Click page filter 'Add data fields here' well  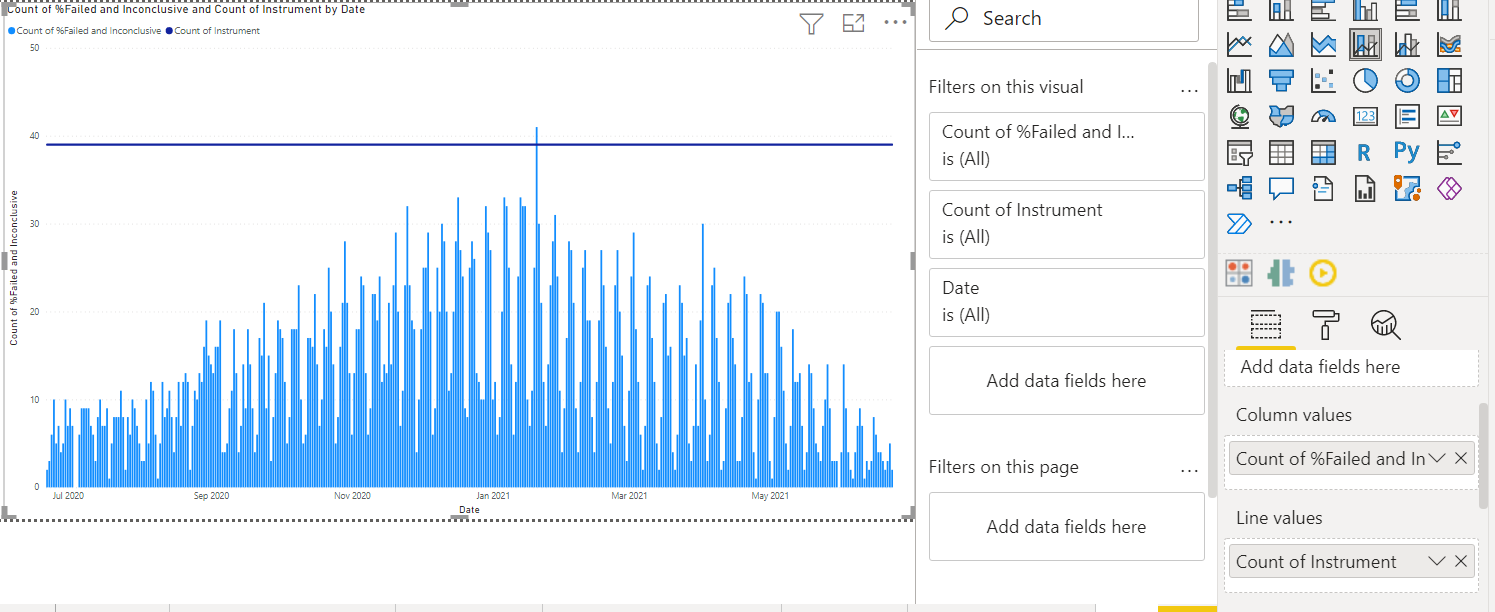tap(1067, 527)
